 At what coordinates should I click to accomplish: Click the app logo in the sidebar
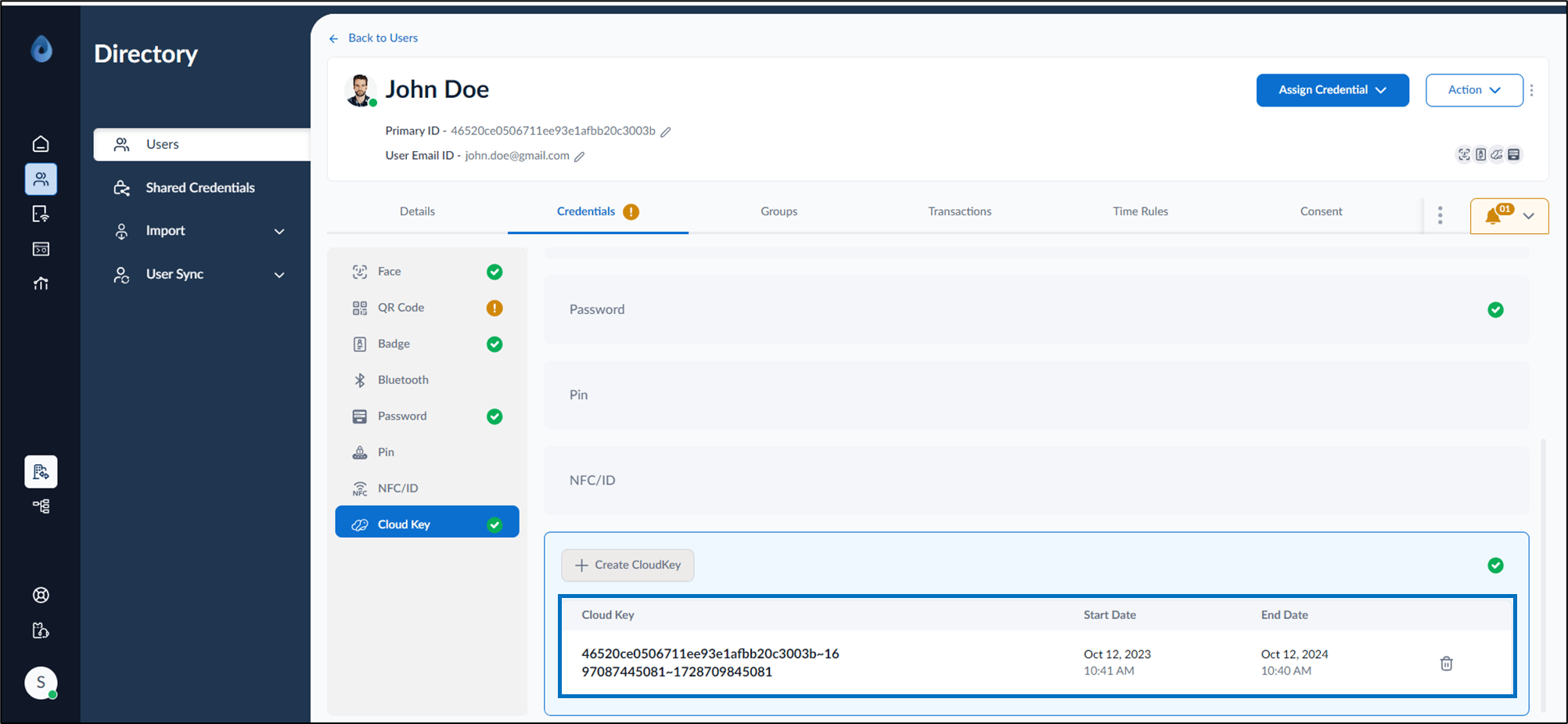[x=41, y=49]
